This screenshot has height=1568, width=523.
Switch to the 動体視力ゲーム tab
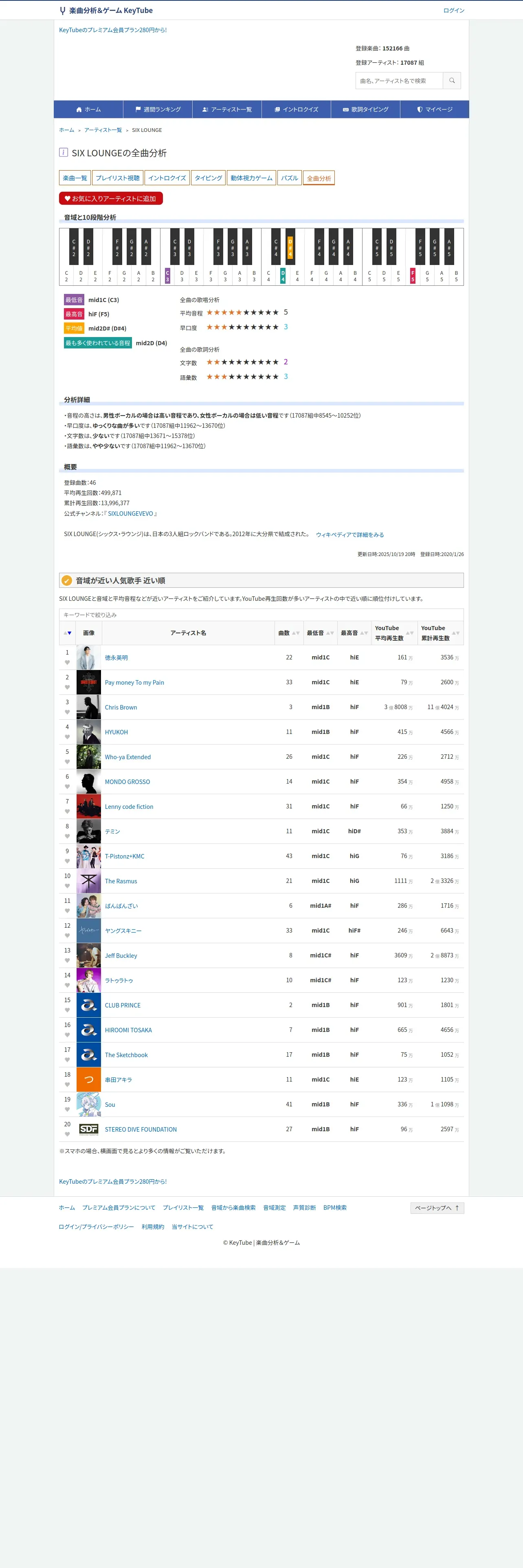coord(251,178)
